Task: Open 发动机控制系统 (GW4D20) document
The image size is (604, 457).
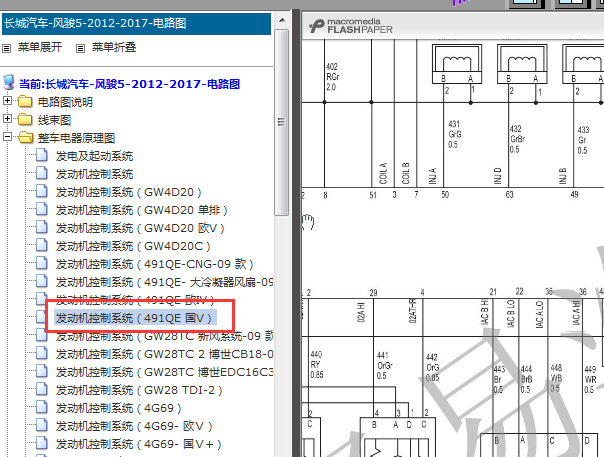Action: [x=129, y=192]
